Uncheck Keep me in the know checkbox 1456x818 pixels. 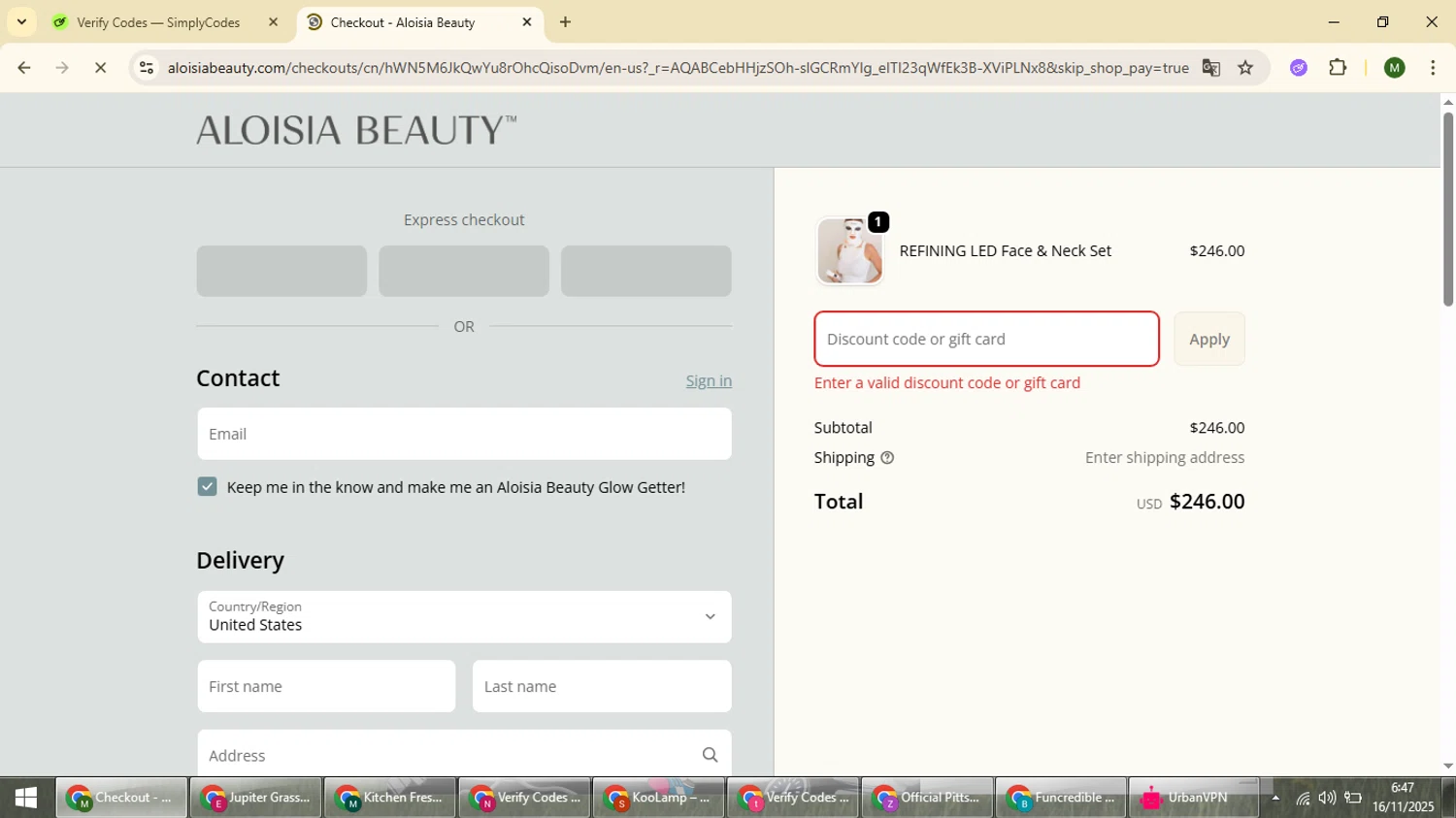coord(207,487)
